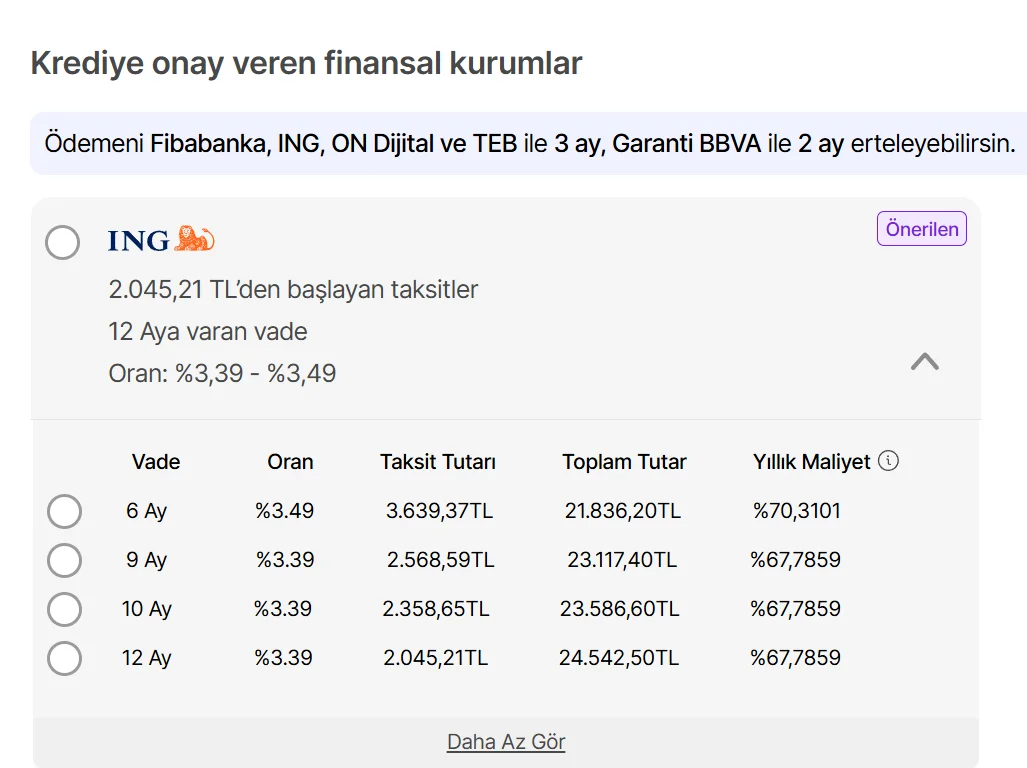
Task: Select the 12 Ay term radio button
Action: click(65, 659)
